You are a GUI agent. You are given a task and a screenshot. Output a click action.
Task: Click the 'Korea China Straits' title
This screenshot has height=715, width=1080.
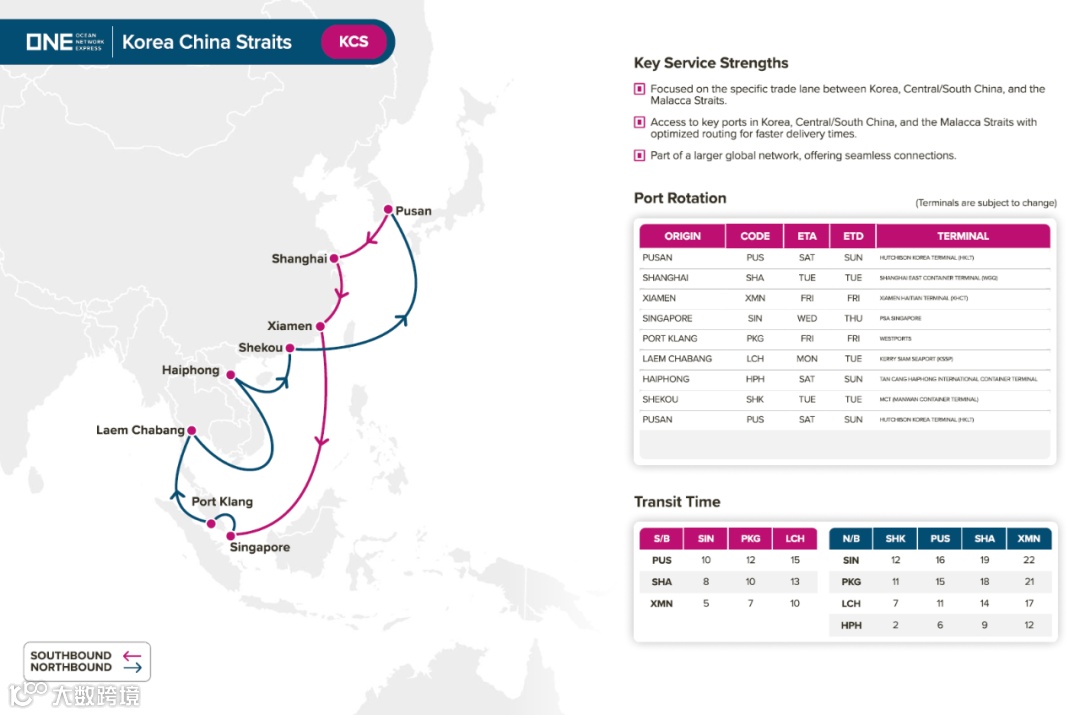click(x=207, y=42)
